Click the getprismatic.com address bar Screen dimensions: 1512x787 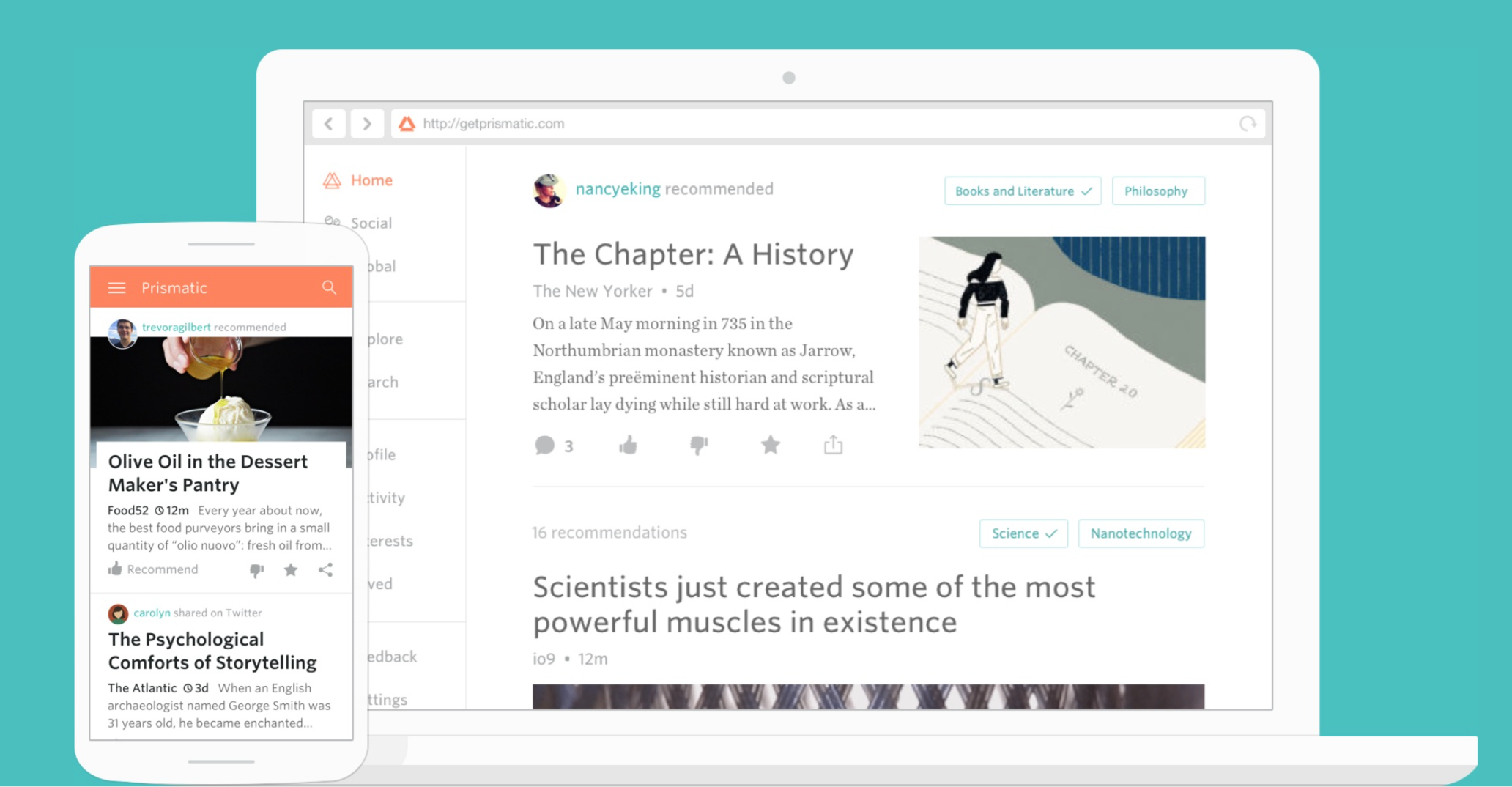(x=806, y=124)
